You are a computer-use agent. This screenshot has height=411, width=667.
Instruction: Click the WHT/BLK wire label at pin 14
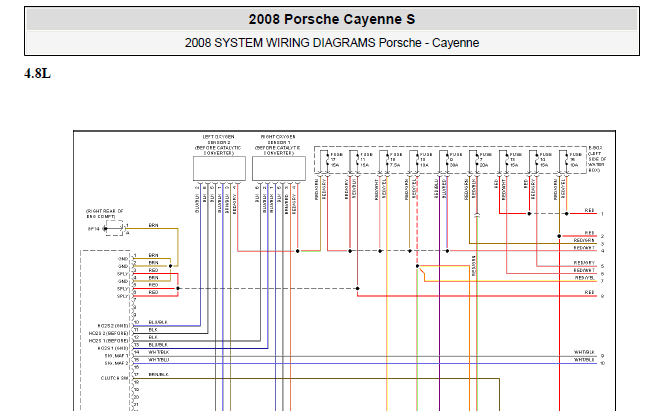tap(159, 352)
